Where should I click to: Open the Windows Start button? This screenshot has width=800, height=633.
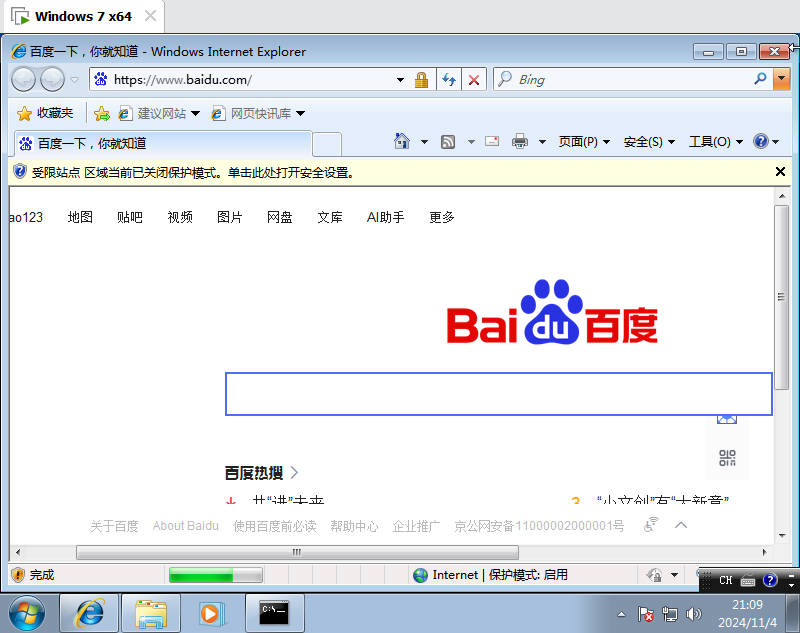click(x=27, y=613)
